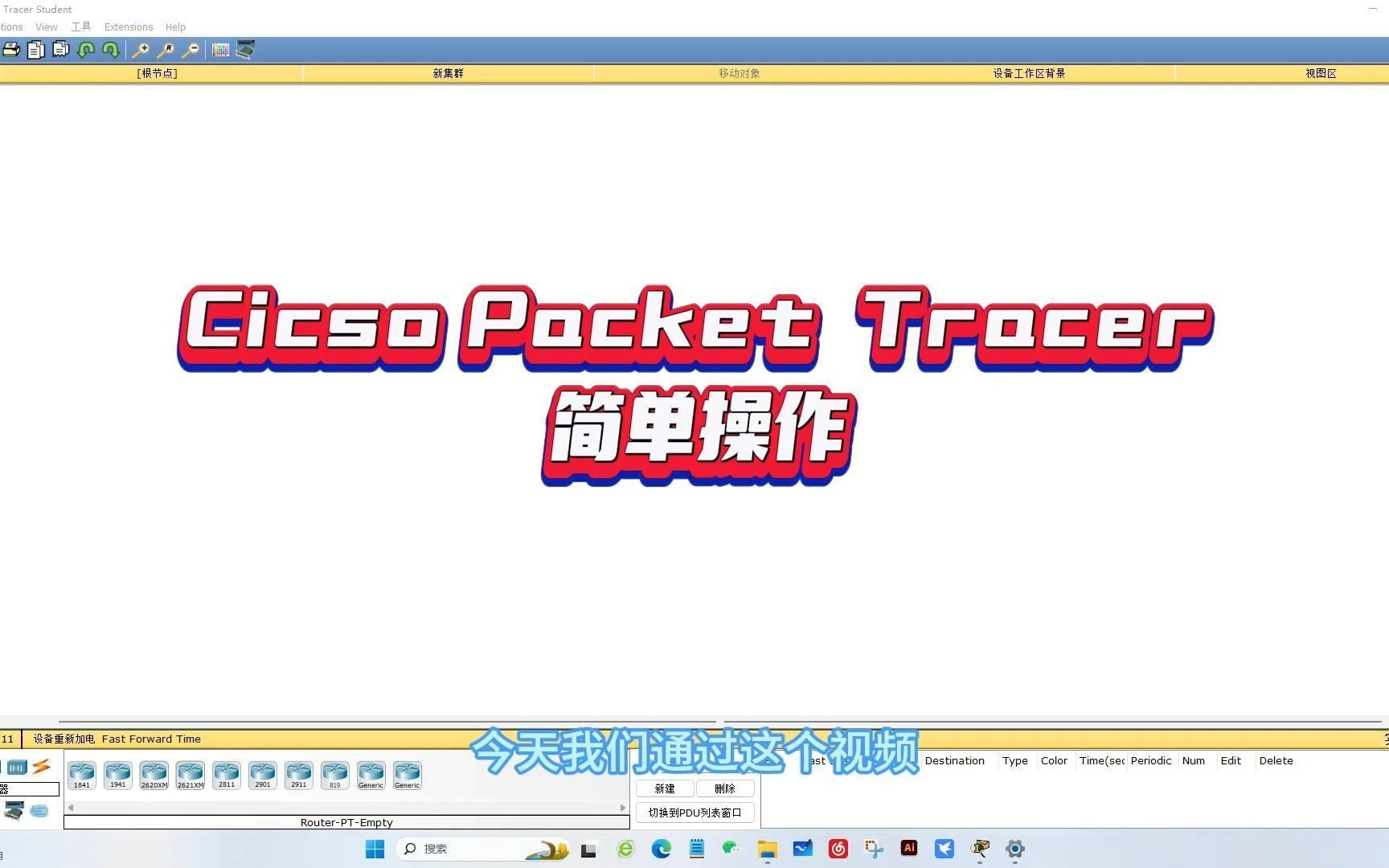The width and height of the screenshot is (1389, 868).
Task: Click the Zoom Reset magnifier icon
Action: [x=166, y=50]
